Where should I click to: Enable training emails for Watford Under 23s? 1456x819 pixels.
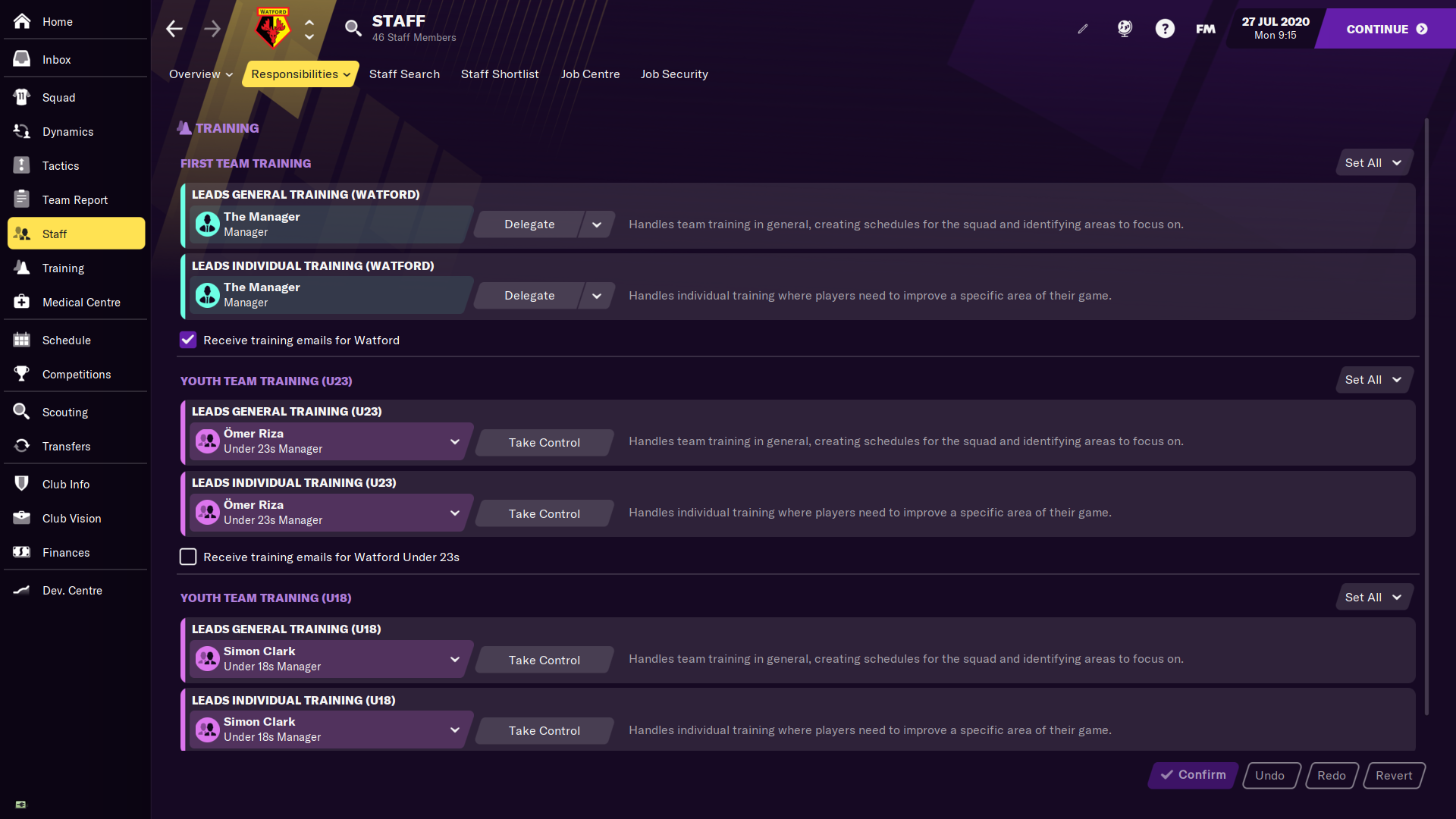(x=187, y=557)
